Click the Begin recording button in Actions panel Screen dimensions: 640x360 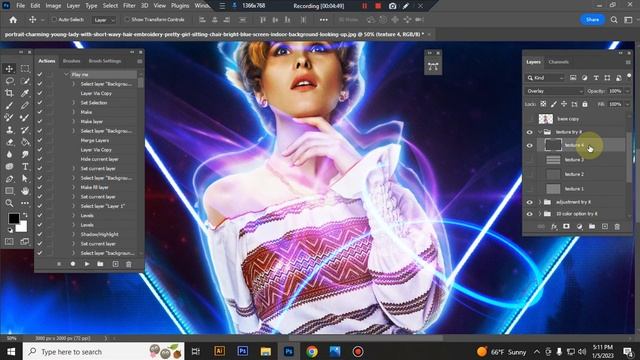(x=73, y=264)
